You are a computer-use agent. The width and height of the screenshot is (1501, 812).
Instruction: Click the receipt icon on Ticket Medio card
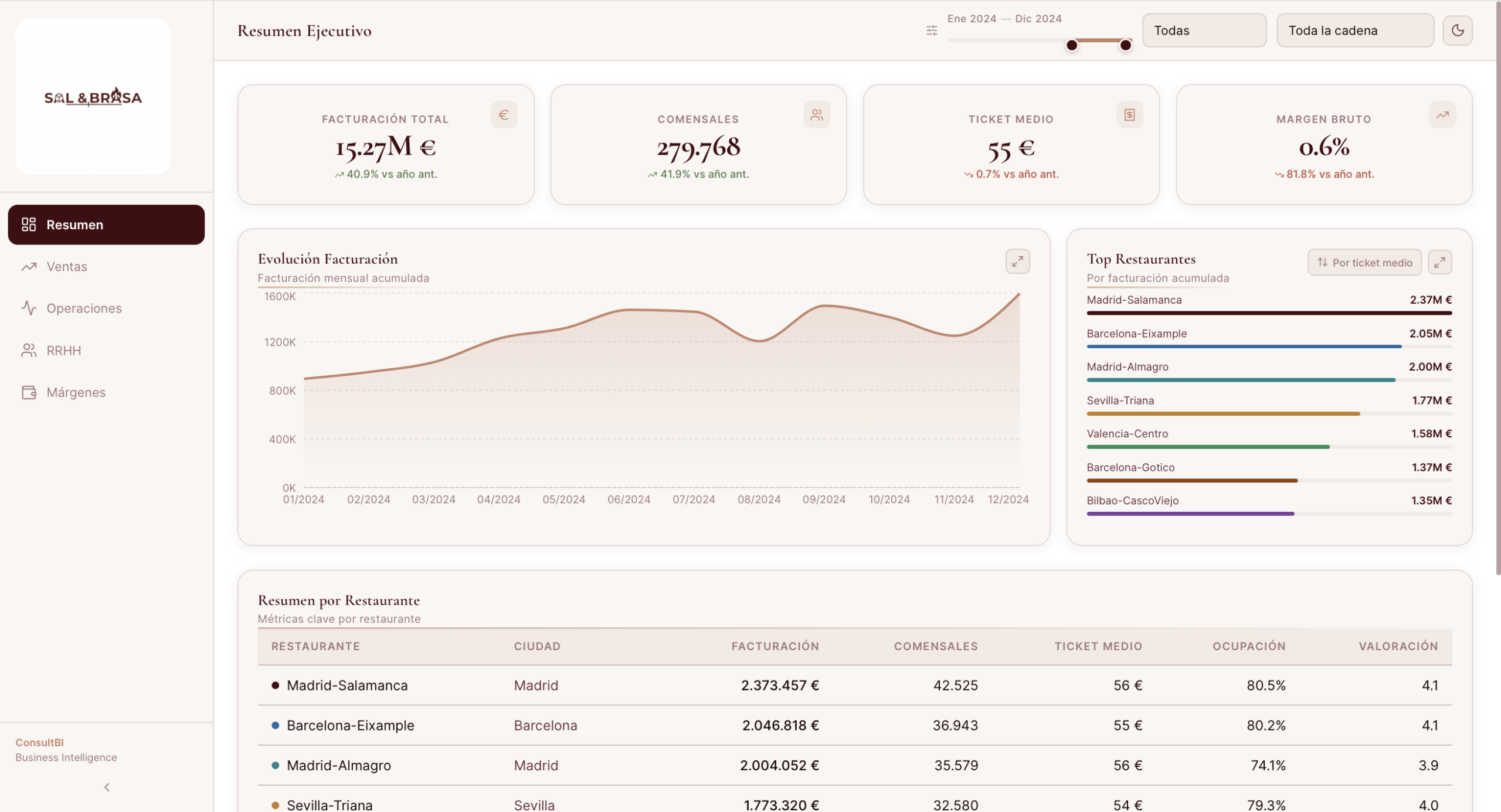[x=1129, y=115]
